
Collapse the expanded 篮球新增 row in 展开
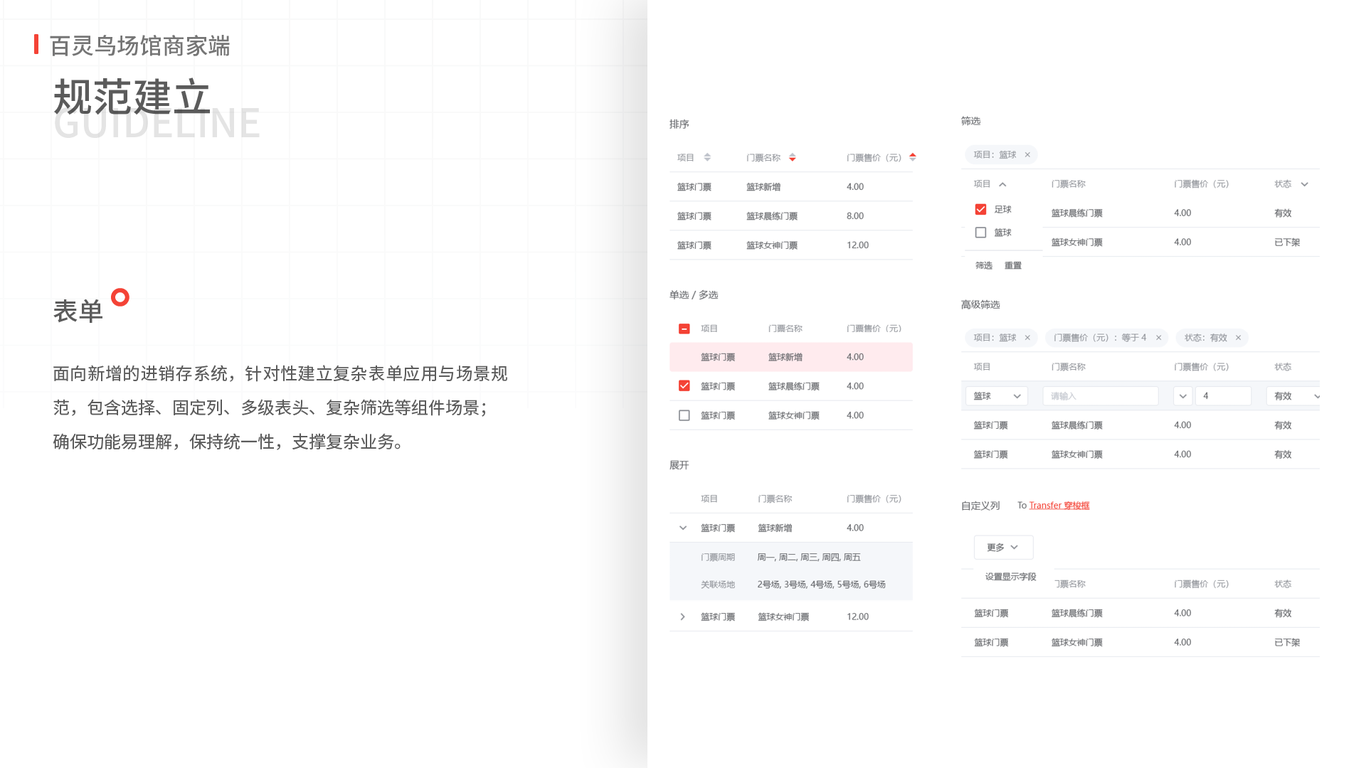click(683, 528)
